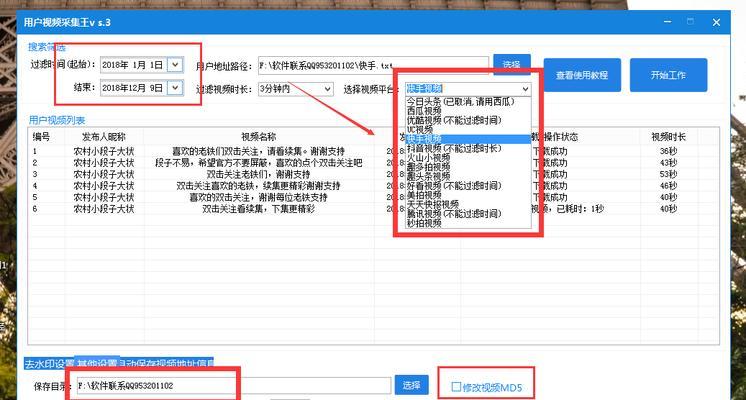Select UC视频 from the platform list
This screenshot has width=746, height=400.
(x=420, y=129)
